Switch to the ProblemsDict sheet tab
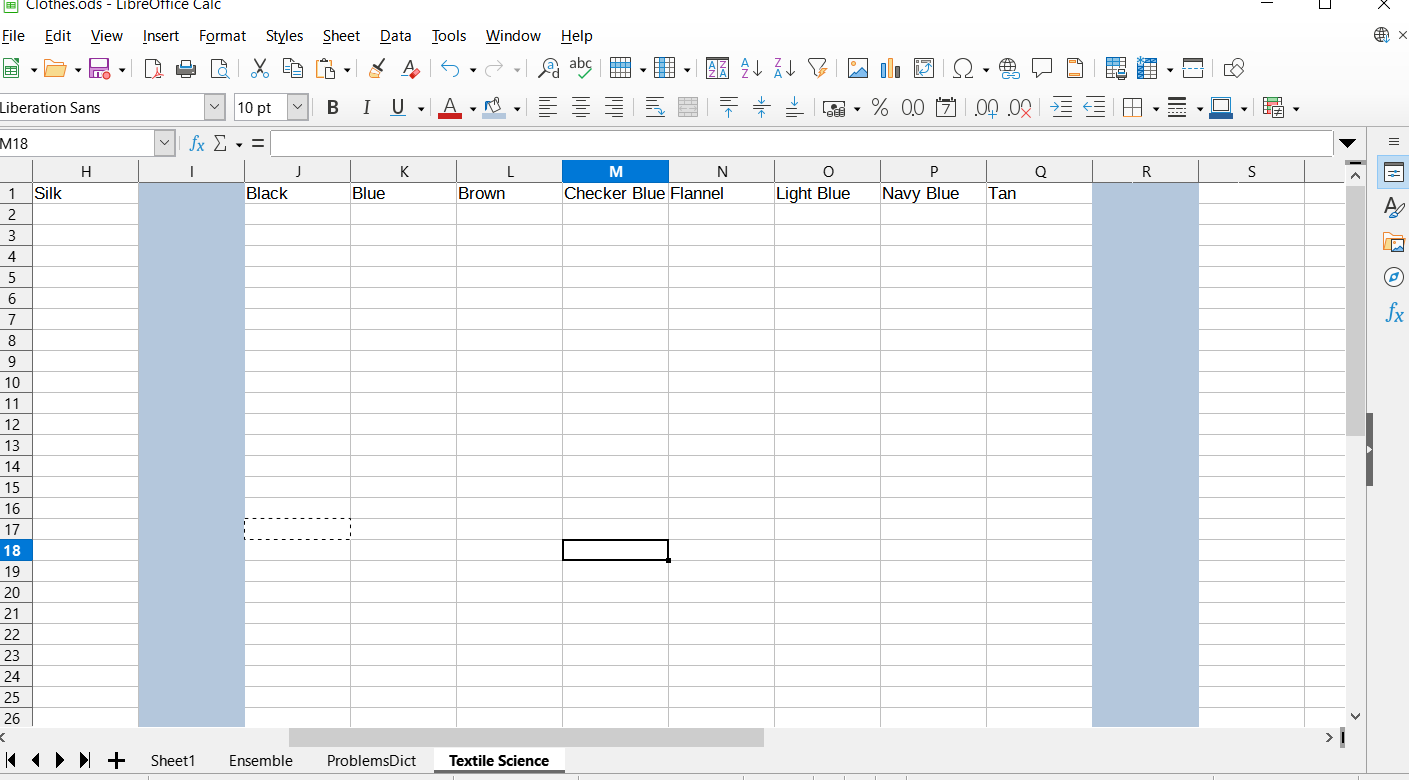The image size is (1409, 780). (371, 760)
